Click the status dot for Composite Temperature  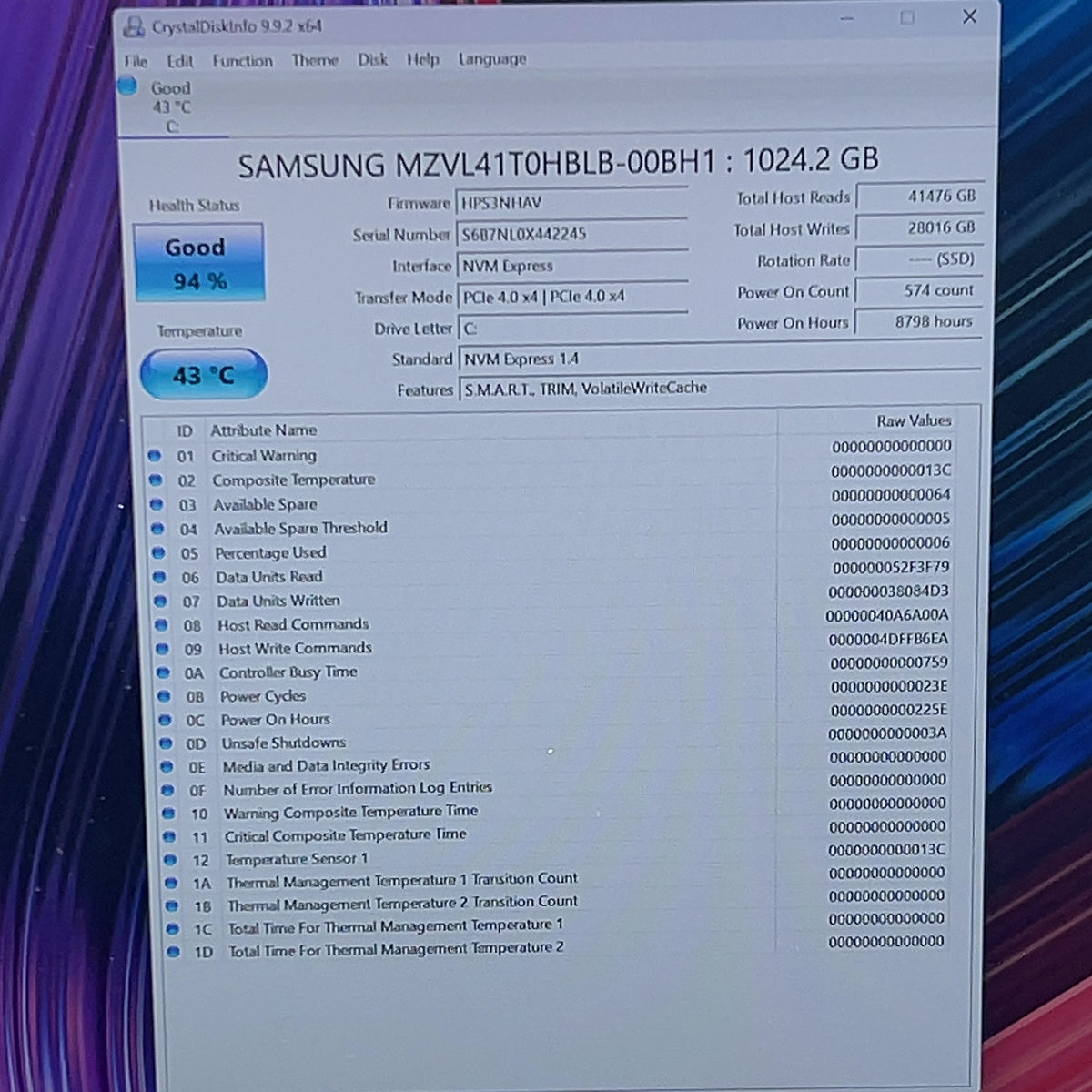[156, 480]
